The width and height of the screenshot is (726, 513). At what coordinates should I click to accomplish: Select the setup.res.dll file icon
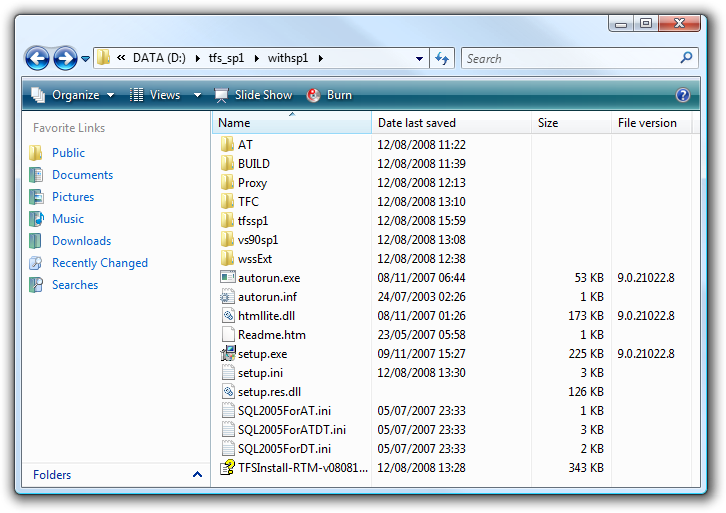point(228,391)
